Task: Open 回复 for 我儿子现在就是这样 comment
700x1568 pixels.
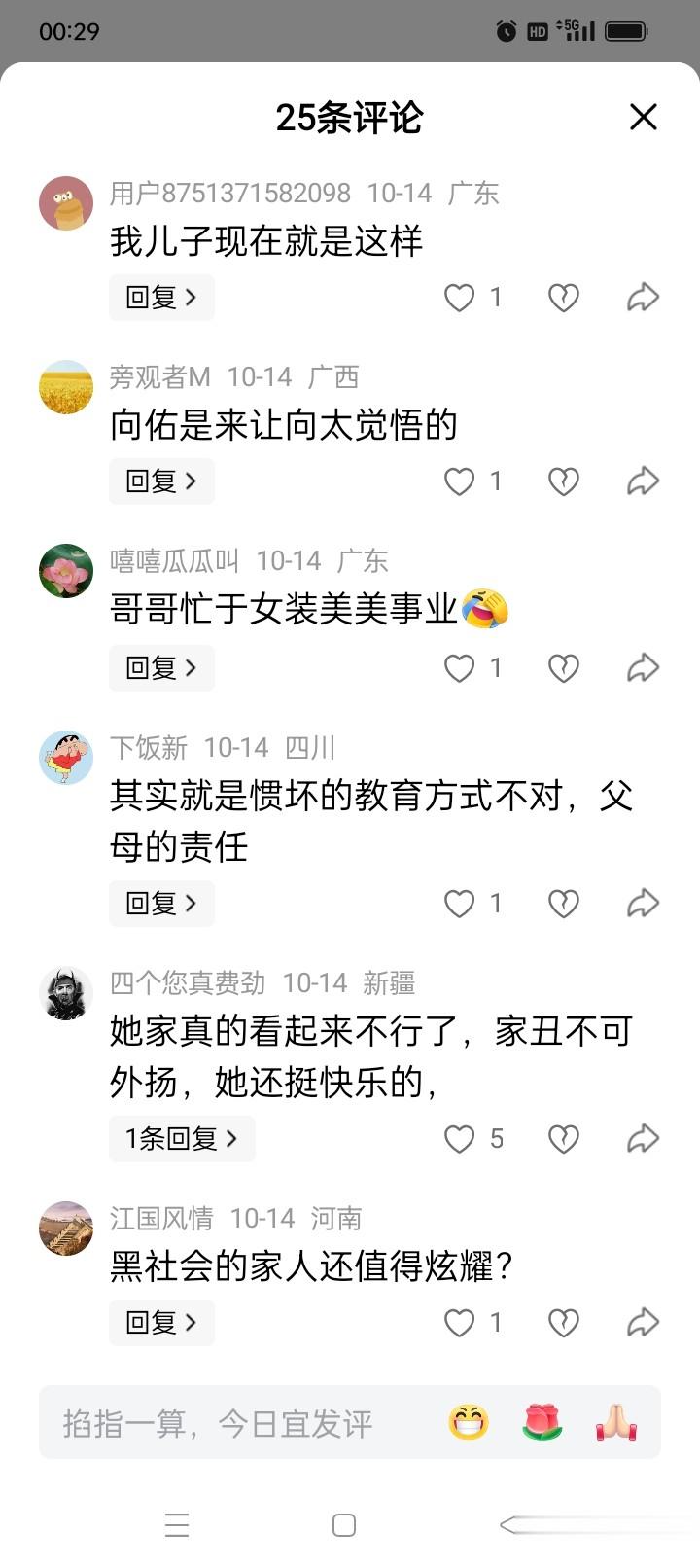Action: click(161, 297)
